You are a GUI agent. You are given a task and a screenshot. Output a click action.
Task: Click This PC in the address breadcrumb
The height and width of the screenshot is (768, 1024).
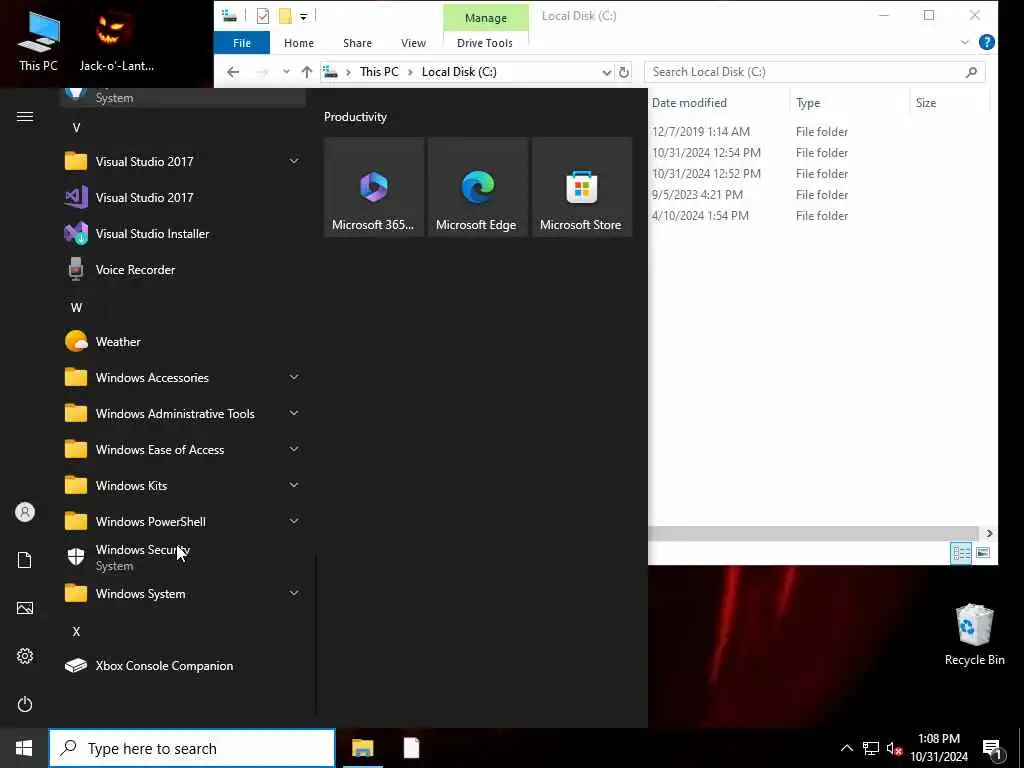coord(379,72)
